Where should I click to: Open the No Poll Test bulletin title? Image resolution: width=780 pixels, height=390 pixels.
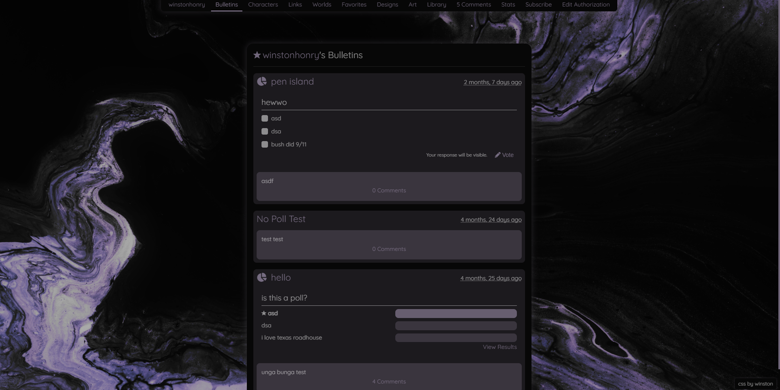point(281,219)
